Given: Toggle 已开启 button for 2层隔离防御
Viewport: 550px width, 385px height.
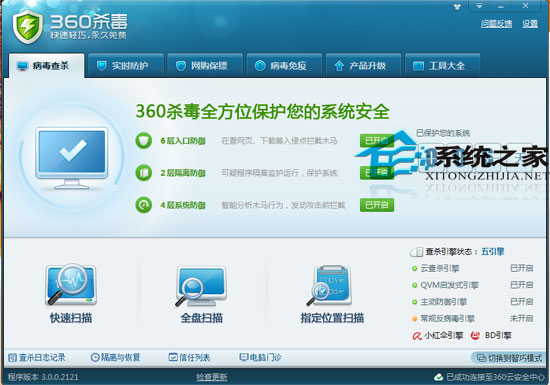Looking at the screenshot, I should click(377, 173).
